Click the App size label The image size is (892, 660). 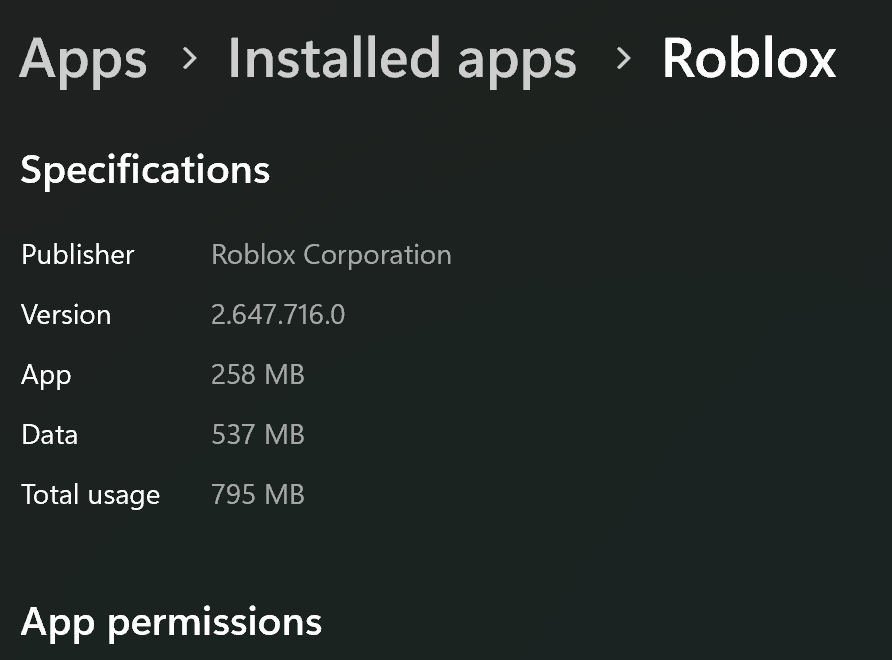click(46, 375)
